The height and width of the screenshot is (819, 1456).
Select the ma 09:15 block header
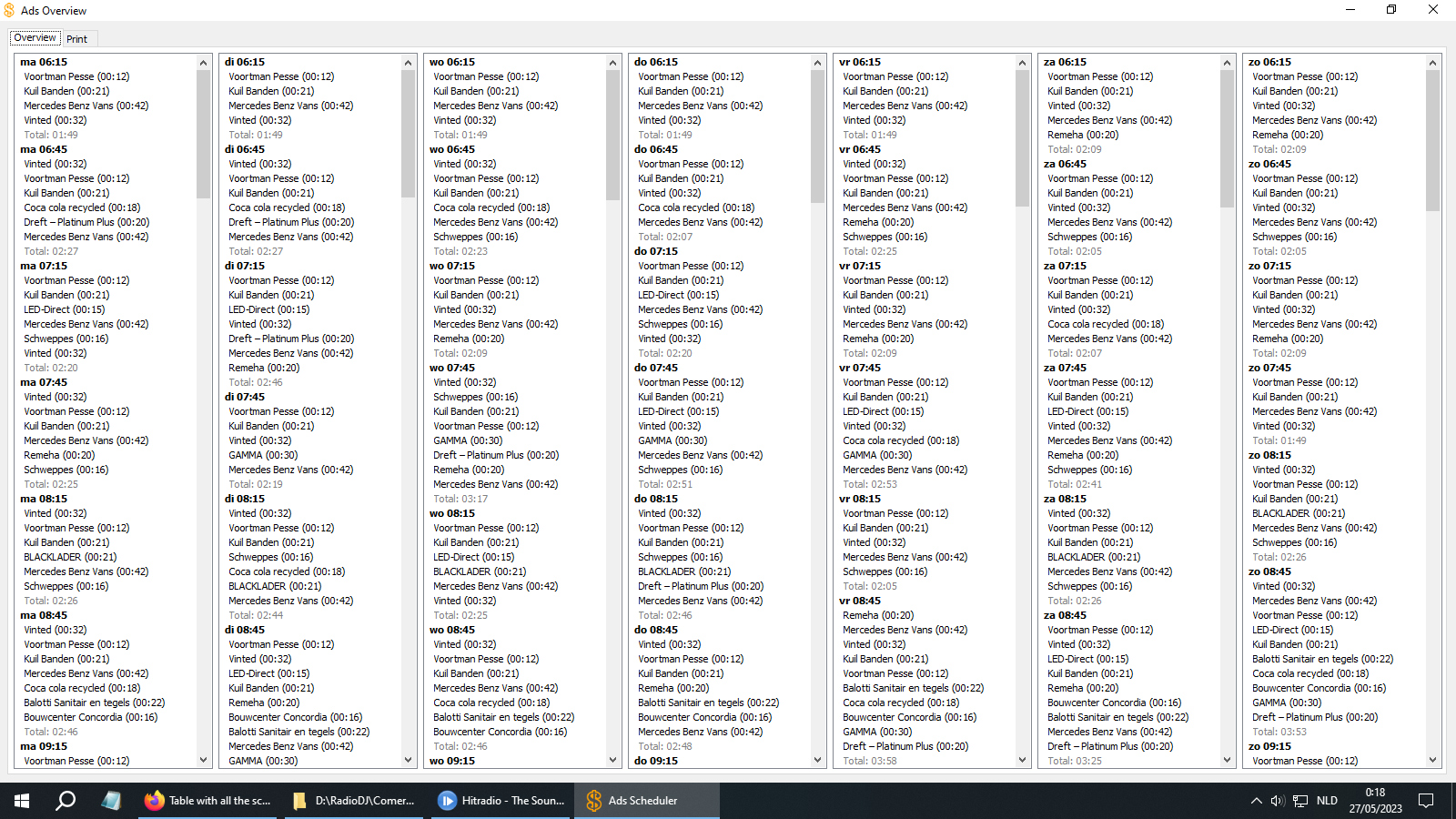pyautogui.click(x=44, y=746)
